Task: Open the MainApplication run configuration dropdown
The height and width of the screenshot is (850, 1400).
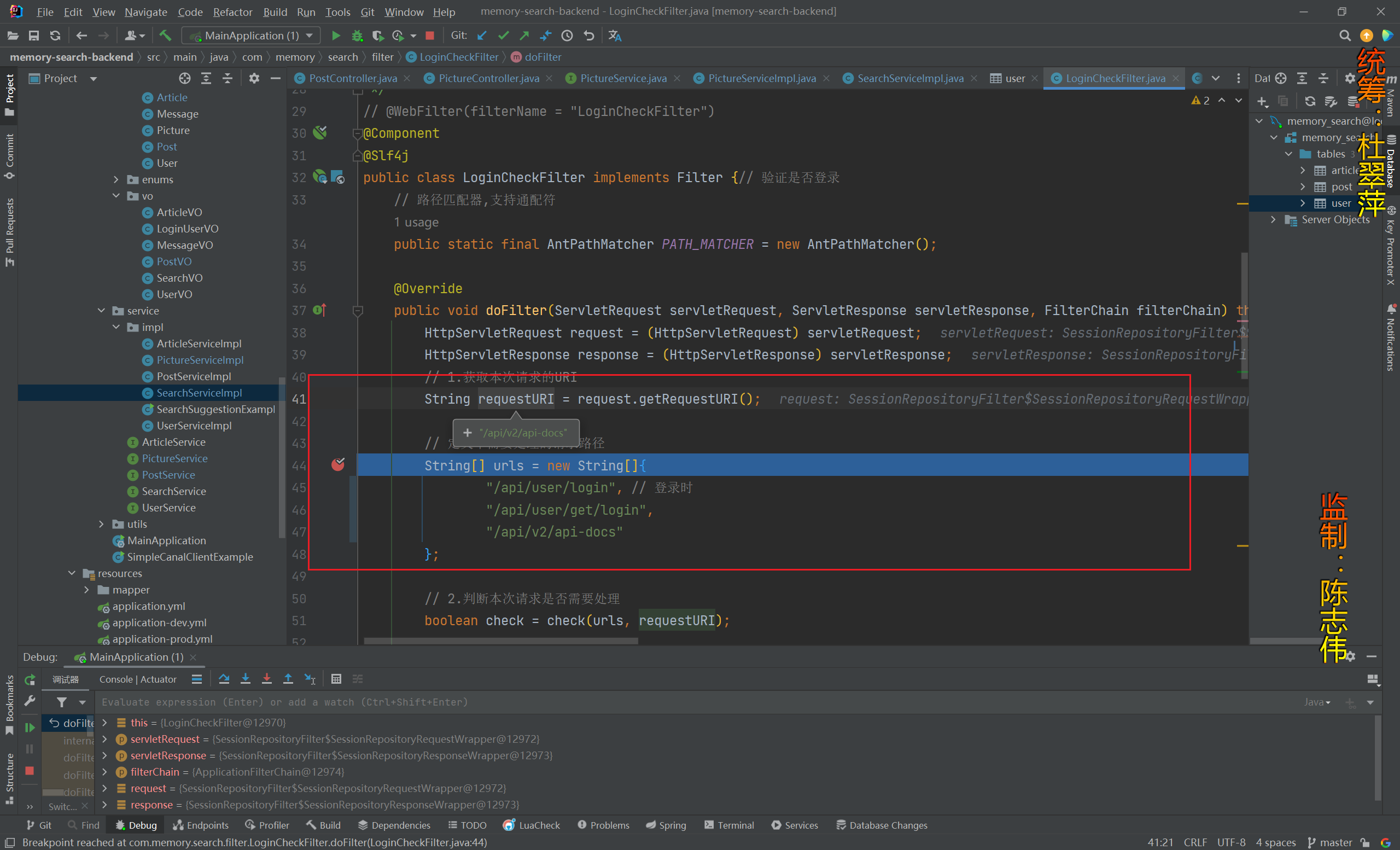Action: pyautogui.click(x=251, y=36)
